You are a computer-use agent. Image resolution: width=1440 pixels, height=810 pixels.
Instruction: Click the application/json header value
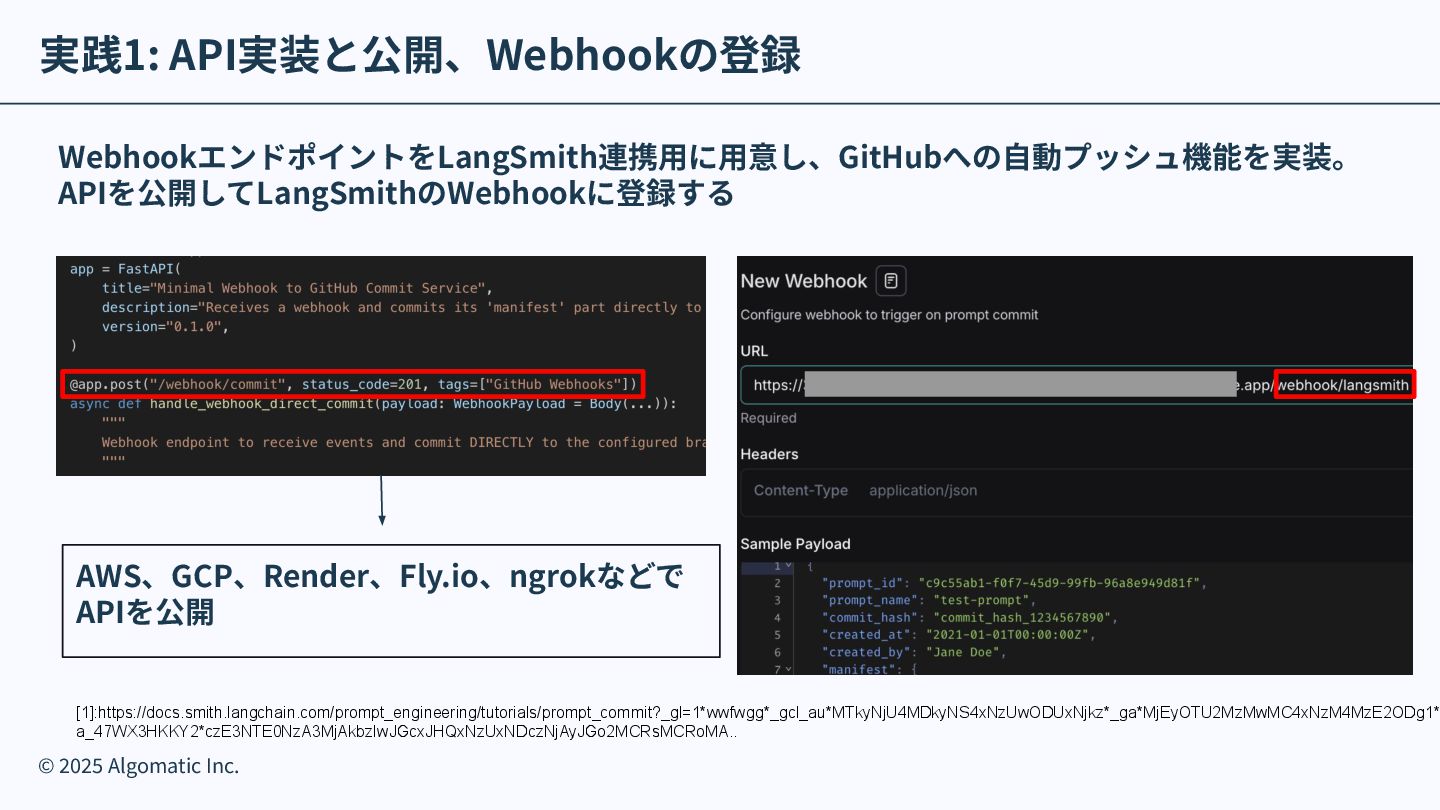(x=923, y=490)
